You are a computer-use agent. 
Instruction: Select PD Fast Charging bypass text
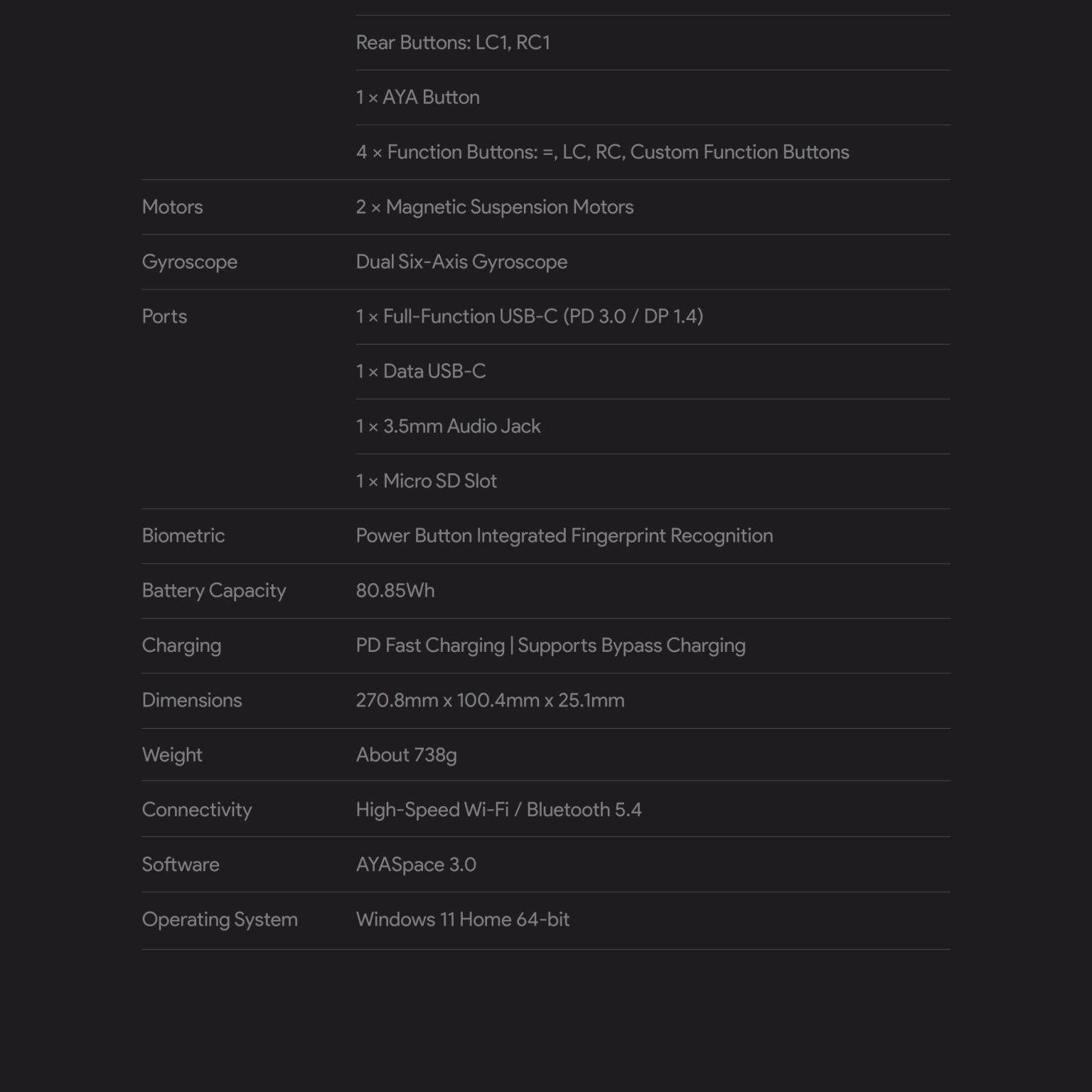coord(550,646)
